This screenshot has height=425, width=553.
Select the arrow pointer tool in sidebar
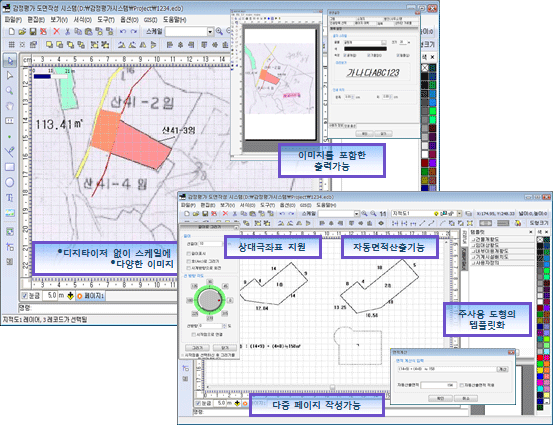10,61
